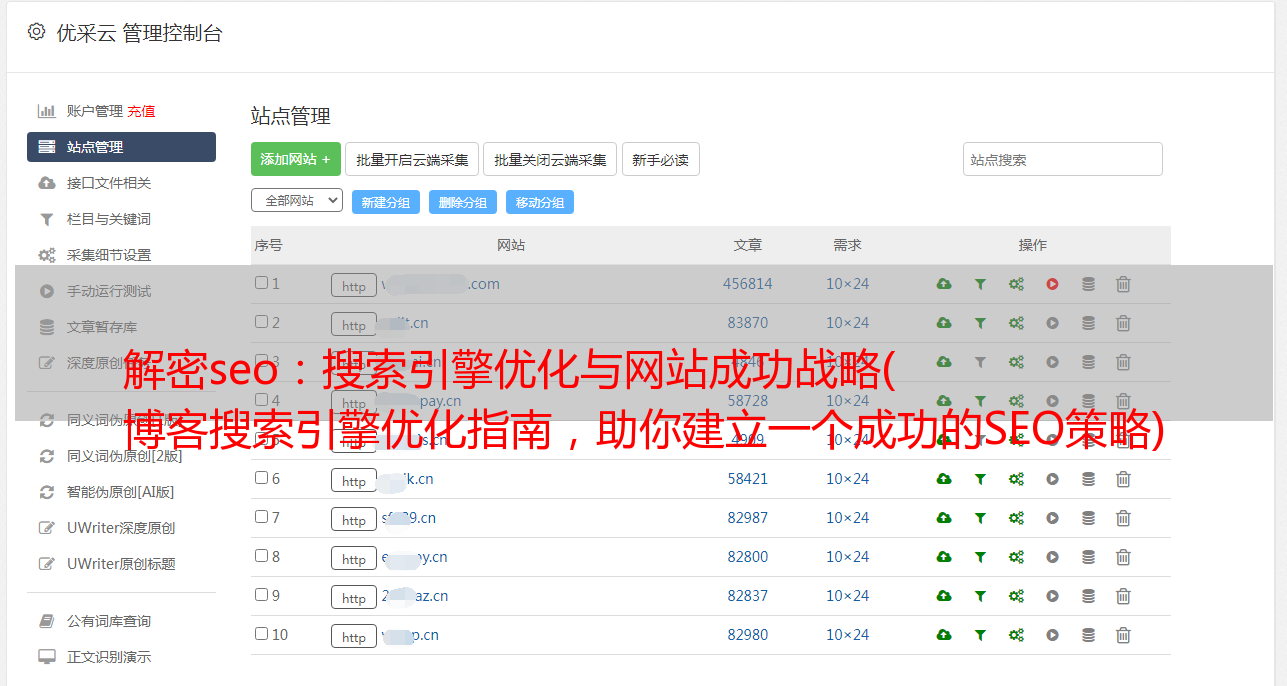This screenshot has width=1287, height=686.
Task: Tick the checkbox for row 2
Action: 261,322
